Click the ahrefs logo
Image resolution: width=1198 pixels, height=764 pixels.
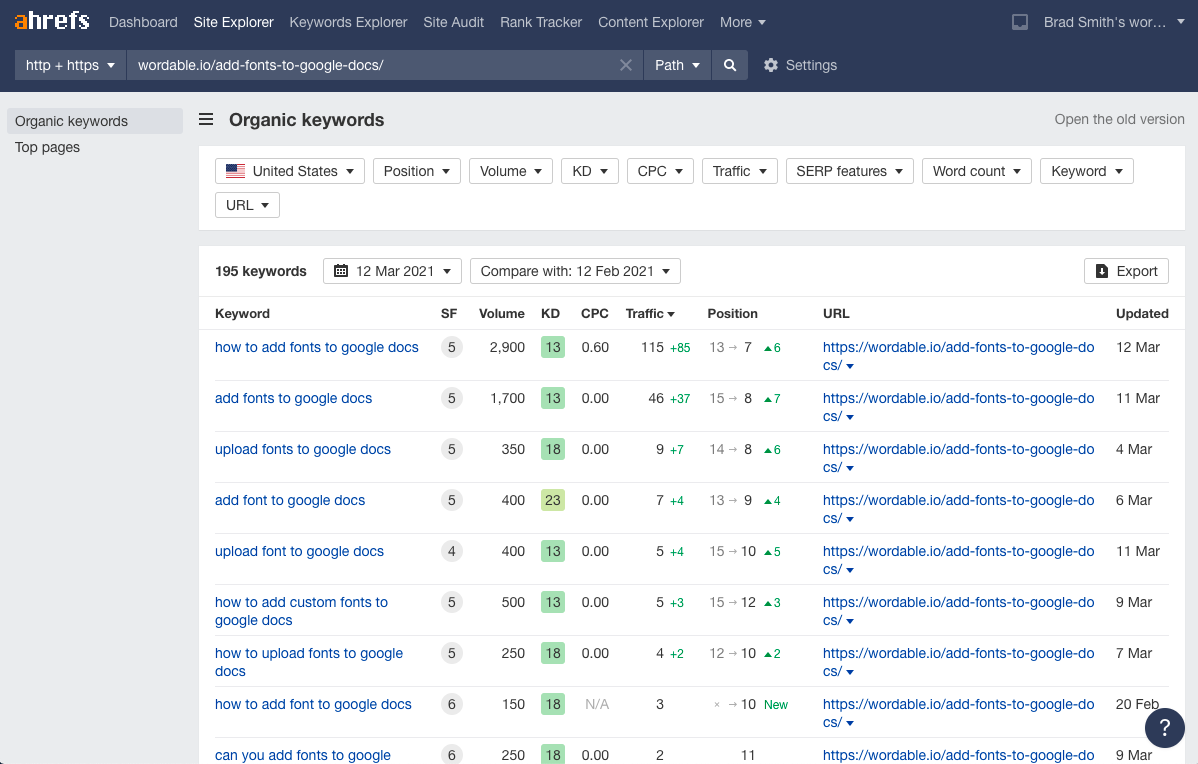51,20
